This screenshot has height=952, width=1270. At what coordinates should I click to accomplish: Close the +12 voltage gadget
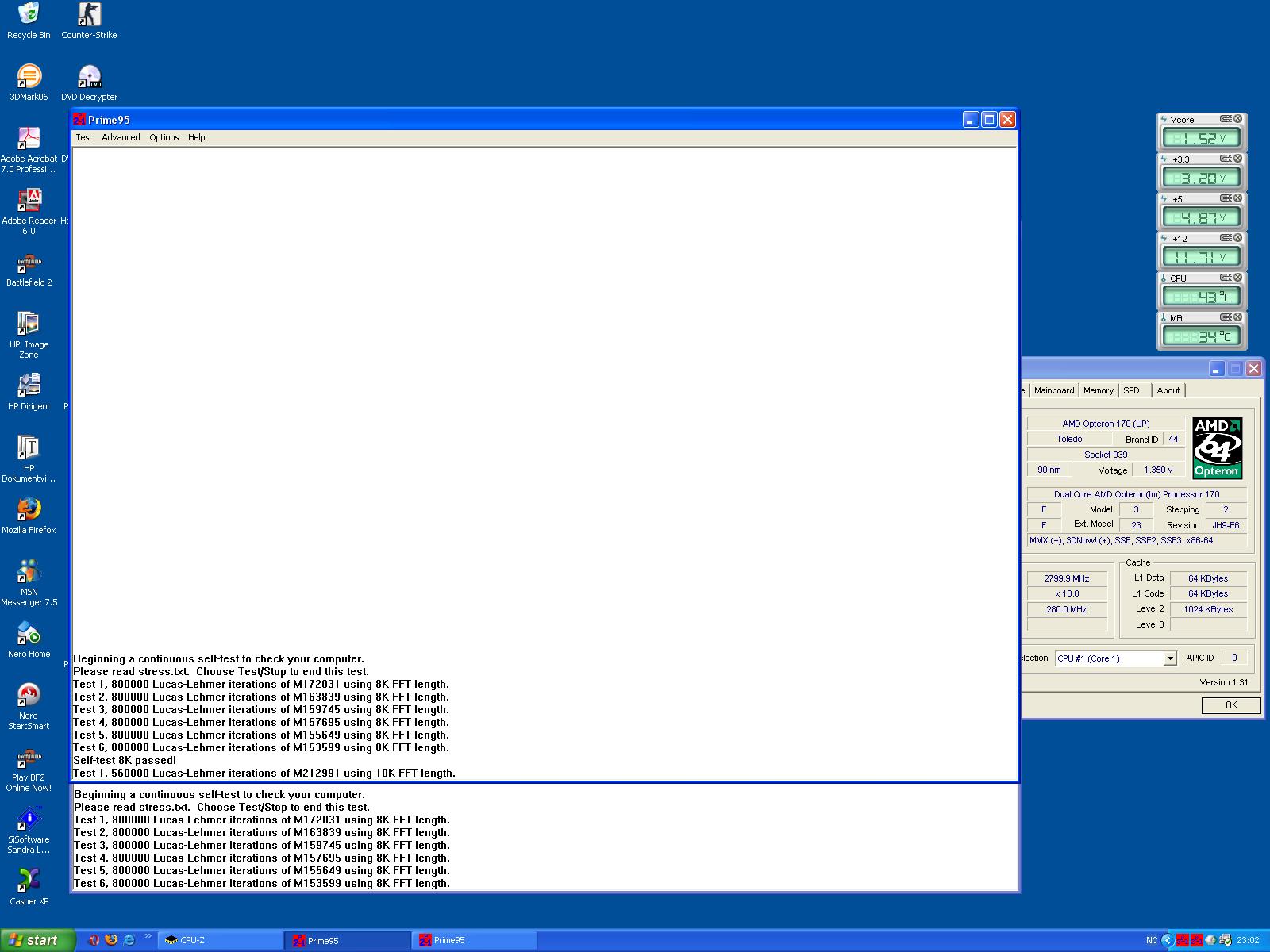point(1237,238)
